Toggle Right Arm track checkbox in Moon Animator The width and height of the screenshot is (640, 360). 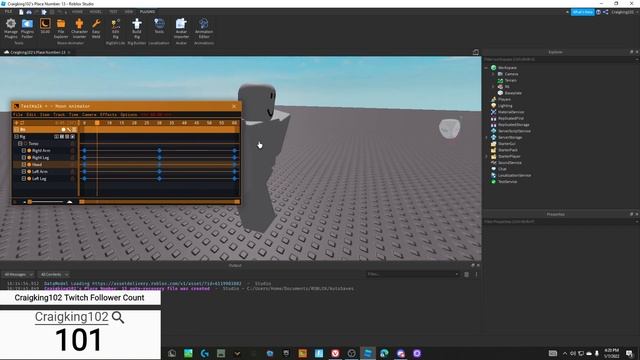click(x=24, y=151)
